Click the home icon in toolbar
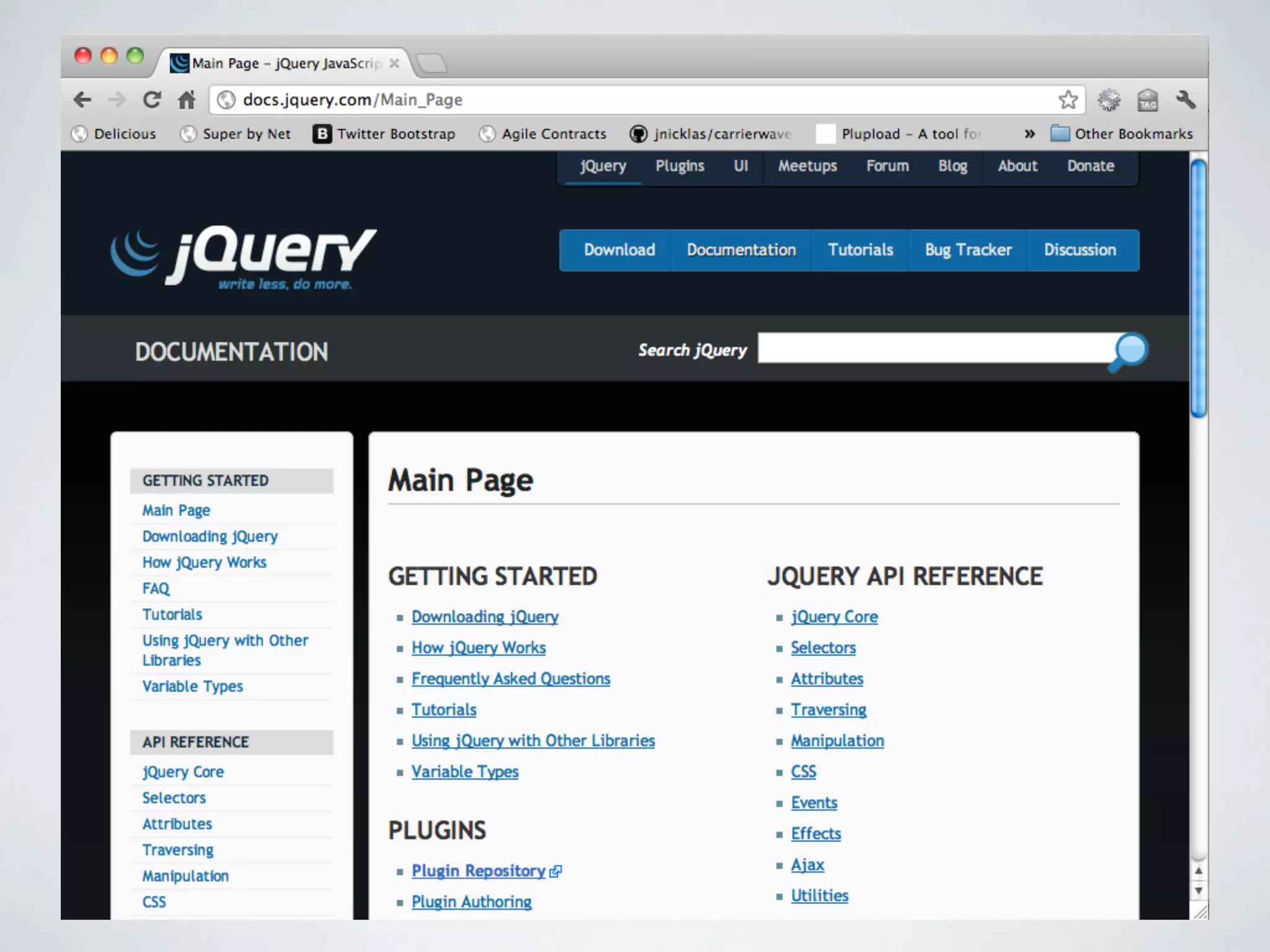1270x952 pixels. (x=187, y=100)
